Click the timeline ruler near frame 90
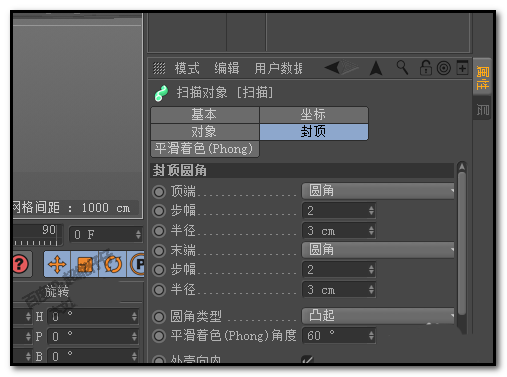507x377 pixels. 37,235
